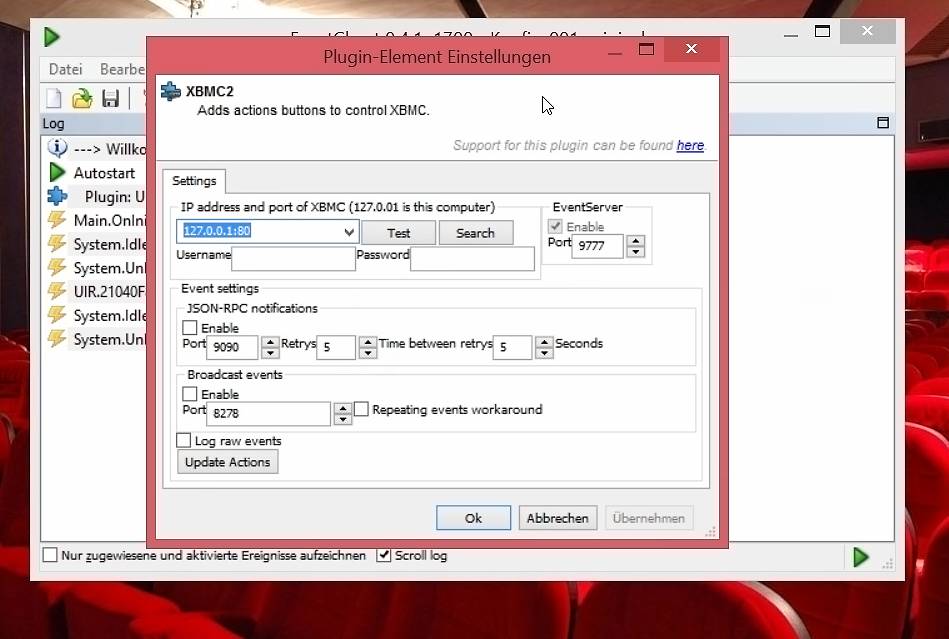
Task: Click the info icon of the Willkommen log entry
Action: pos(57,148)
